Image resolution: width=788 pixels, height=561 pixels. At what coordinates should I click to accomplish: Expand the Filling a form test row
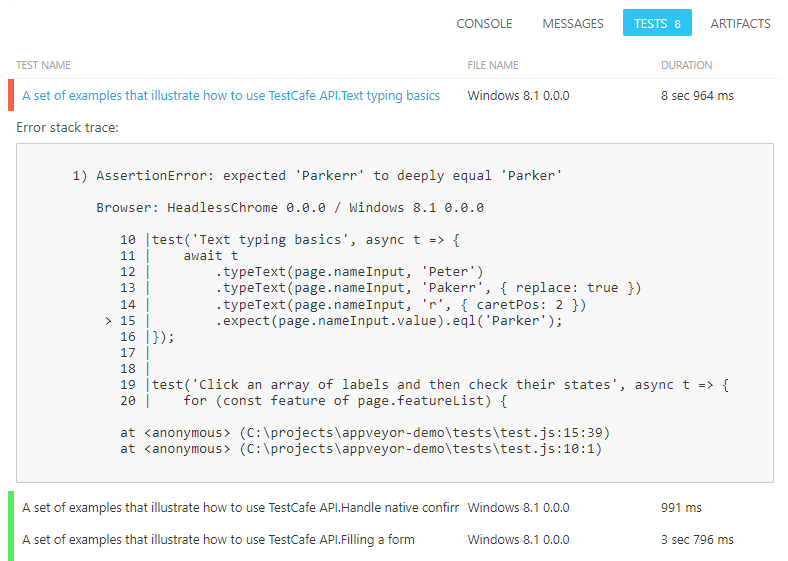click(218, 540)
